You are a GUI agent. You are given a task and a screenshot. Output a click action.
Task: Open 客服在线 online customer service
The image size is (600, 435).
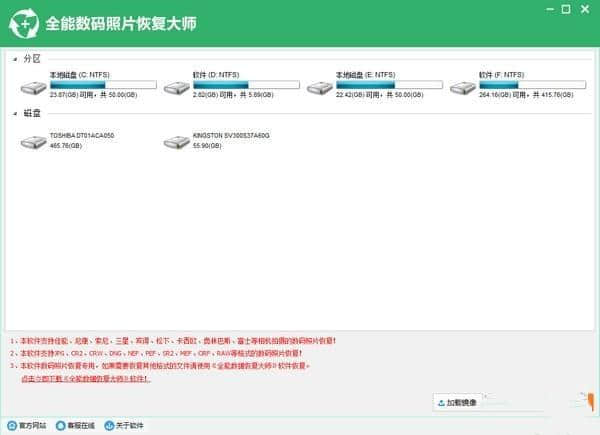tap(82, 426)
